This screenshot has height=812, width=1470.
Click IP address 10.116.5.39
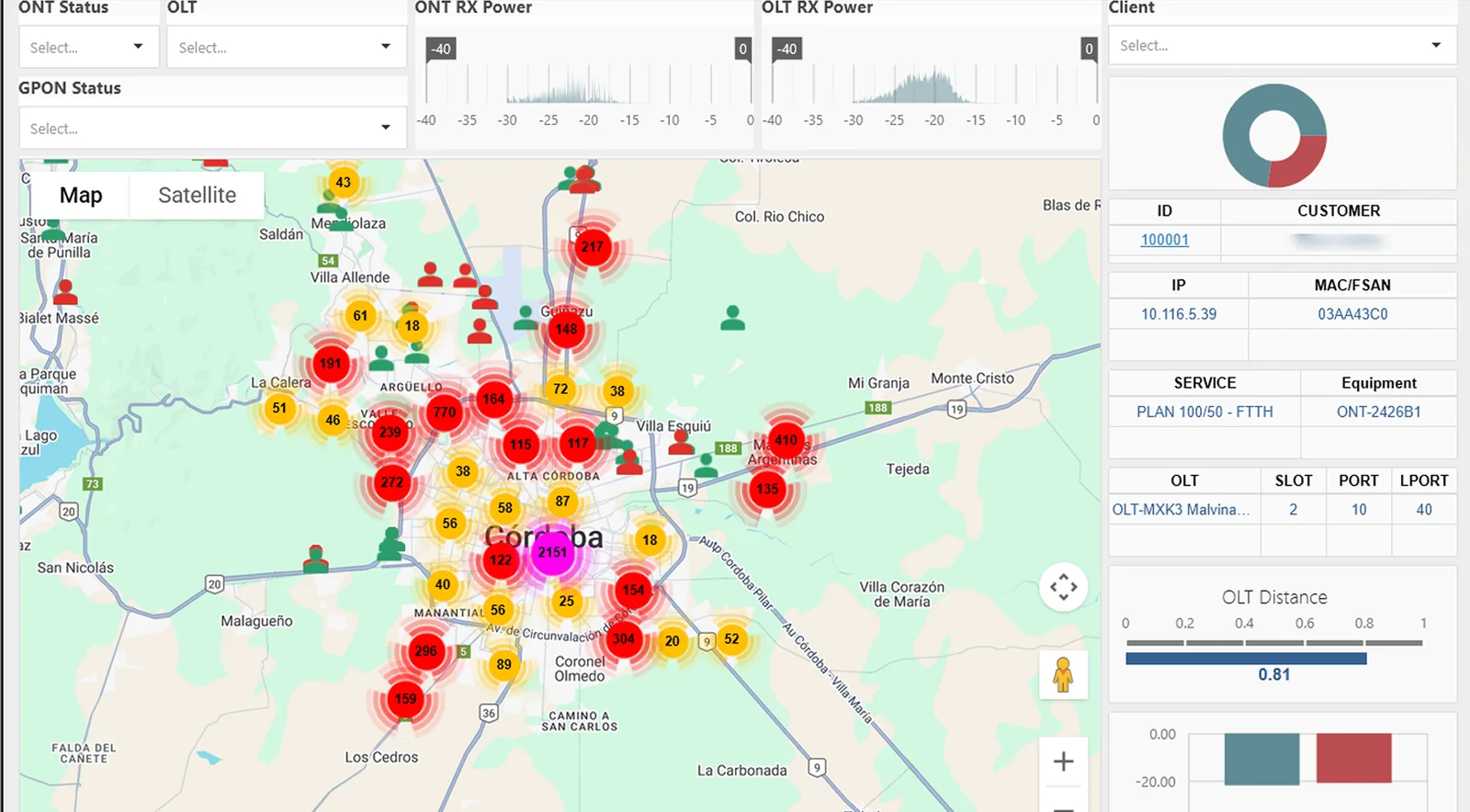tap(1179, 314)
